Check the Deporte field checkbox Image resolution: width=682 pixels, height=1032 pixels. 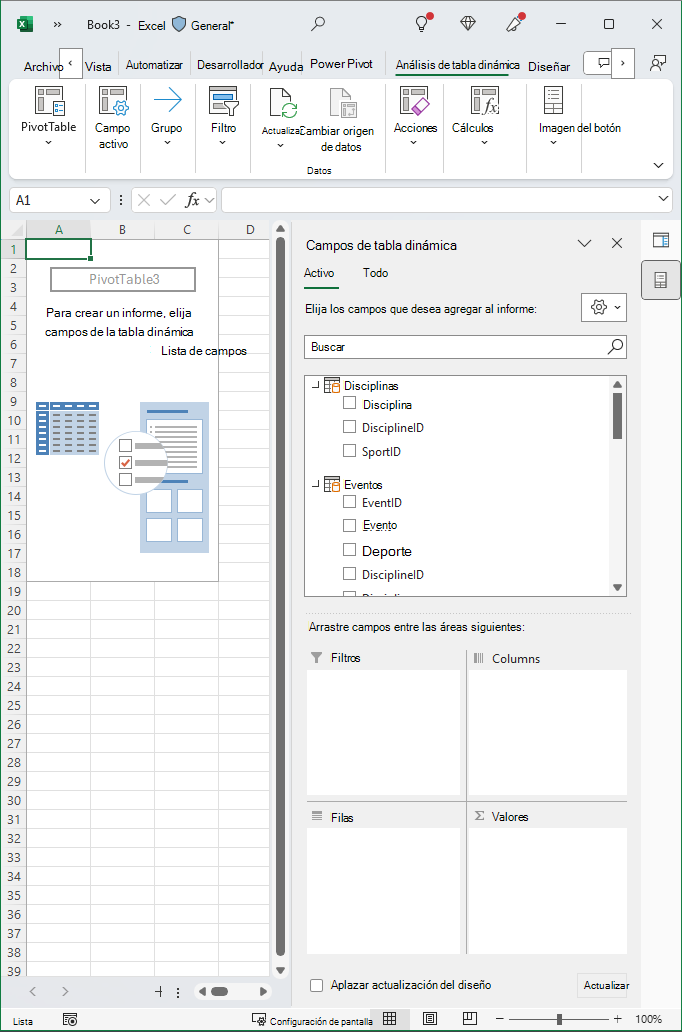350,550
